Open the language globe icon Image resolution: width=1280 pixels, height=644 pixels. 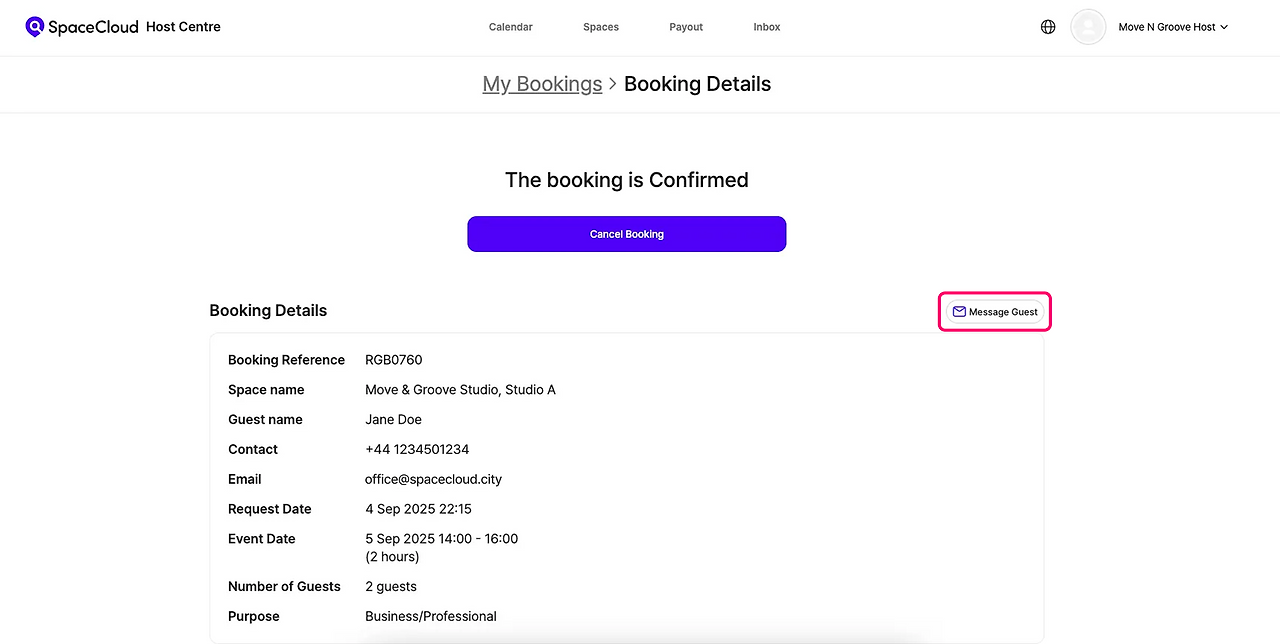pyautogui.click(x=1048, y=27)
